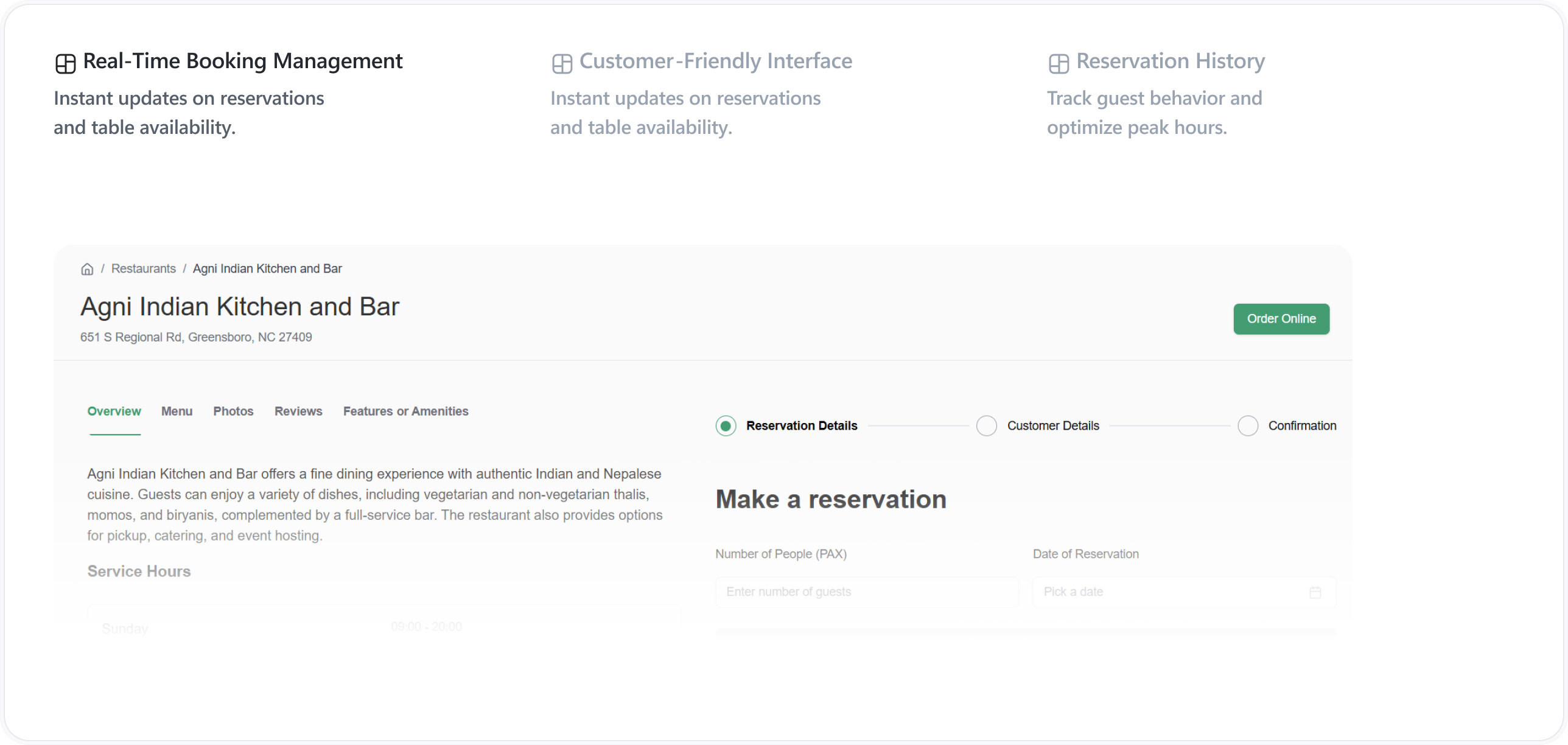Select the Reservation Details step

coord(725,425)
